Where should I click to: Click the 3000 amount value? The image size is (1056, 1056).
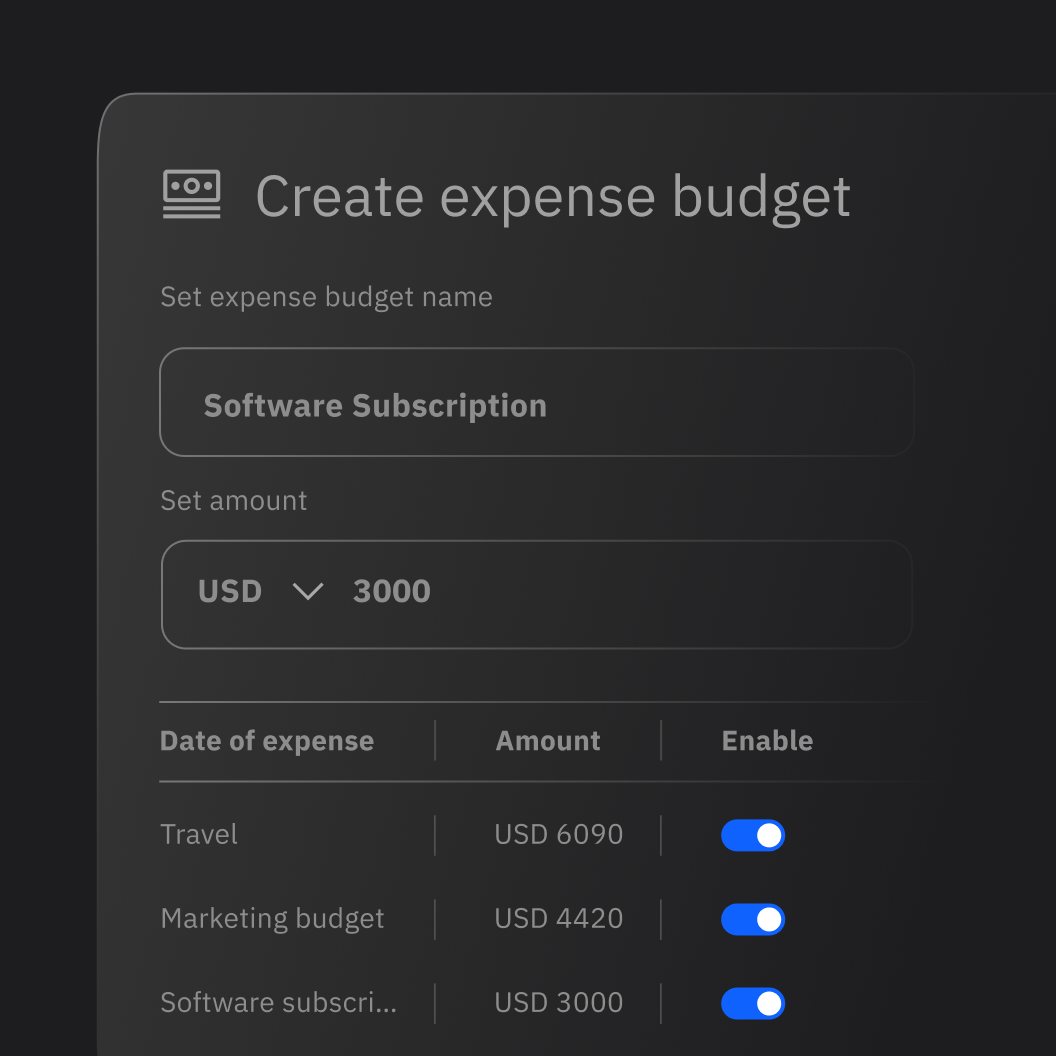click(391, 591)
